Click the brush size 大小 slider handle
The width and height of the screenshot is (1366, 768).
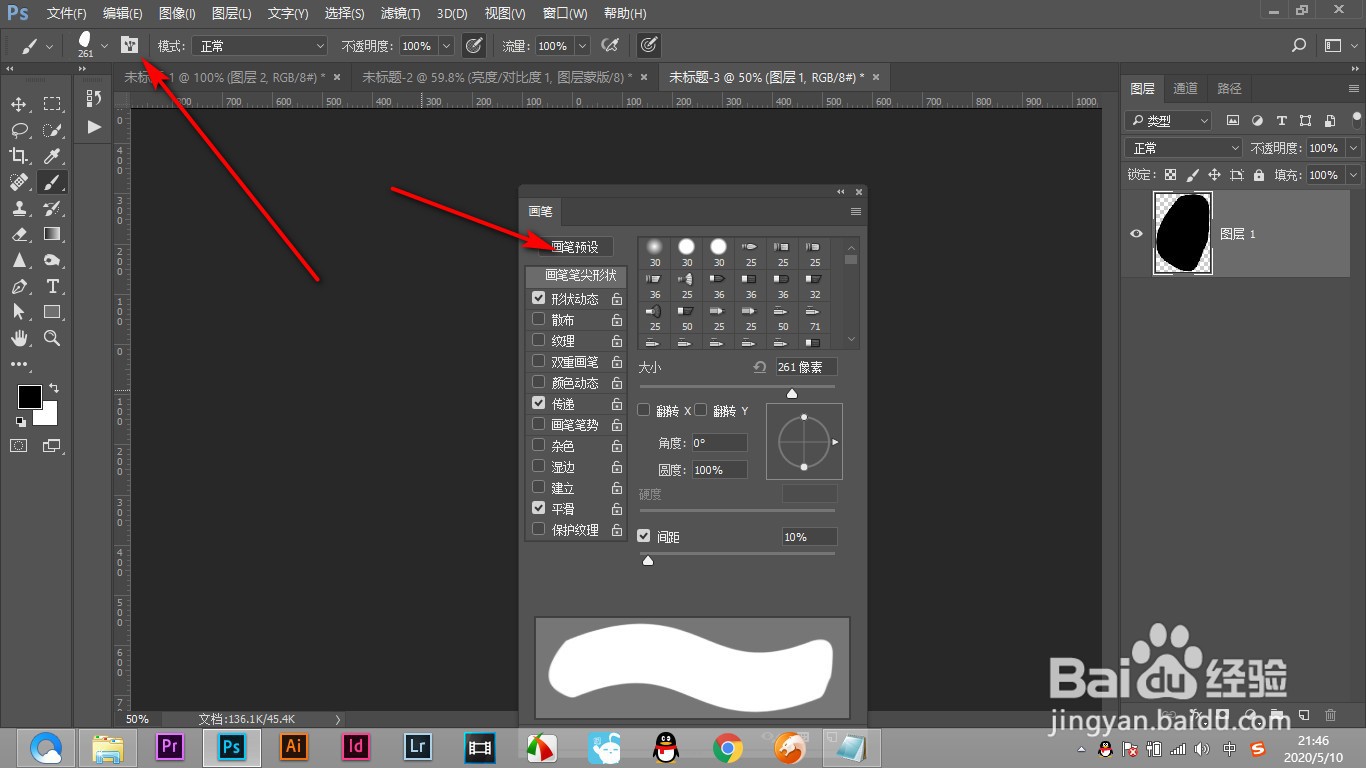click(x=792, y=393)
